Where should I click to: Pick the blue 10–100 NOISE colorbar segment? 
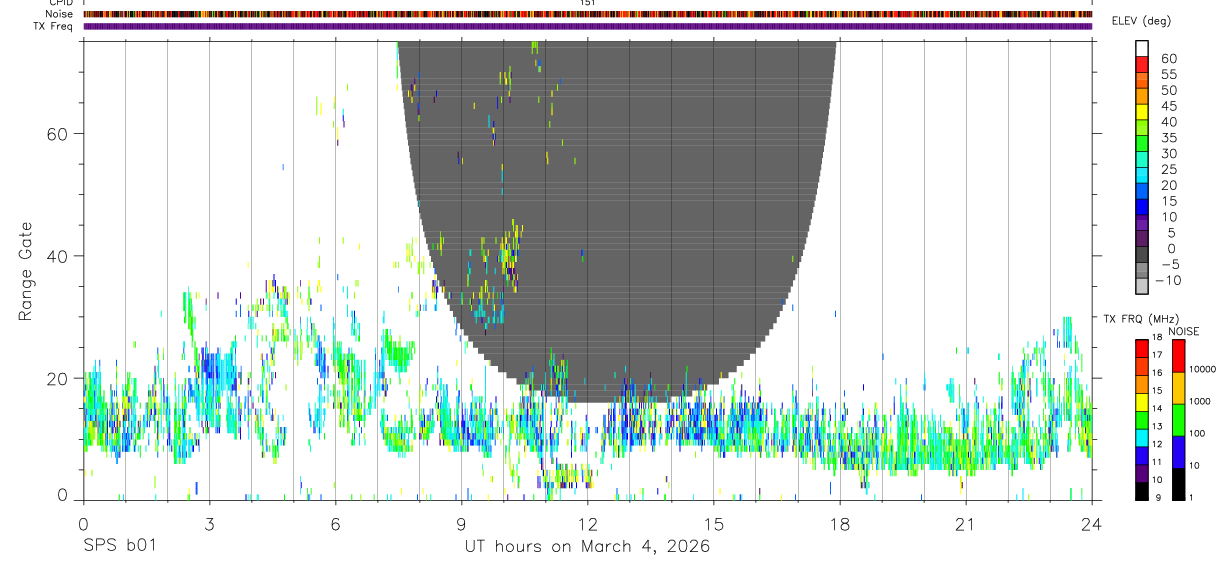(1179, 451)
